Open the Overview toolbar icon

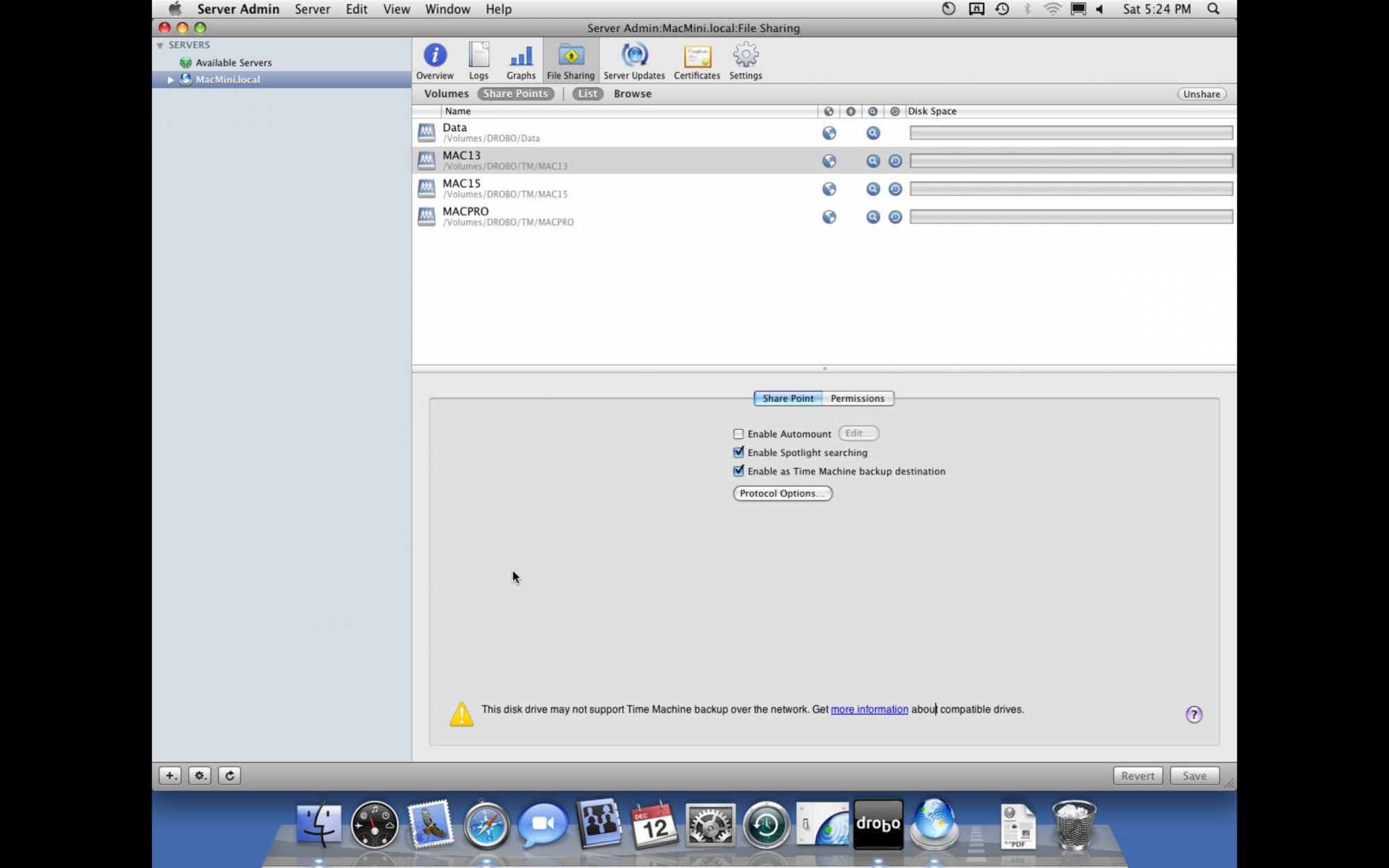pyautogui.click(x=435, y=60)
